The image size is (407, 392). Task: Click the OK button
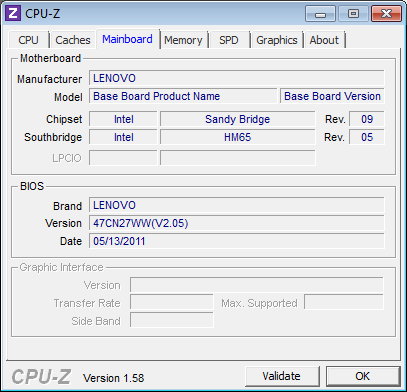[x=363, y=376]
